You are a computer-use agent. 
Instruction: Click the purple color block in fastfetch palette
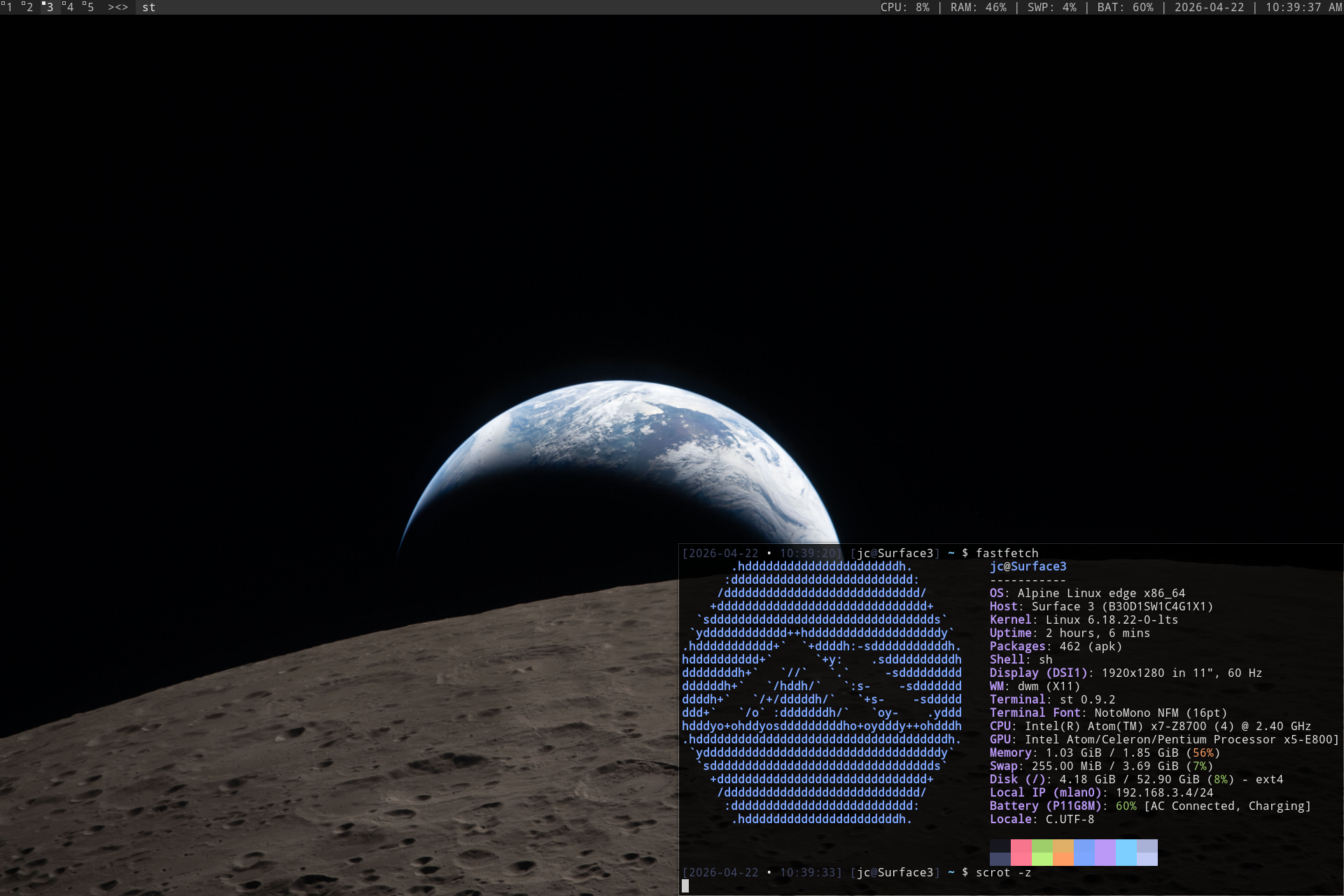click(x=1105, y=852)
